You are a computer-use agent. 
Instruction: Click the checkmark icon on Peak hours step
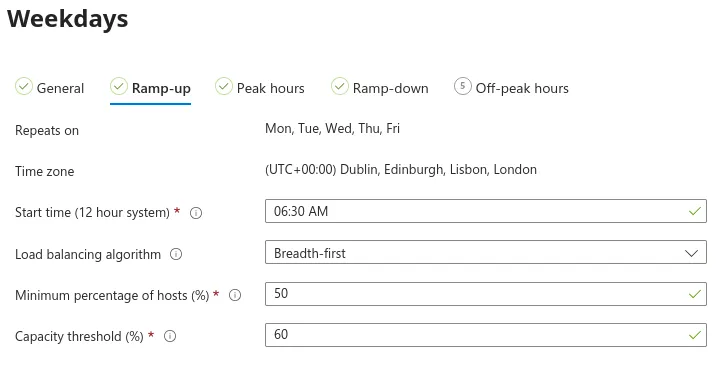point(224,86)
